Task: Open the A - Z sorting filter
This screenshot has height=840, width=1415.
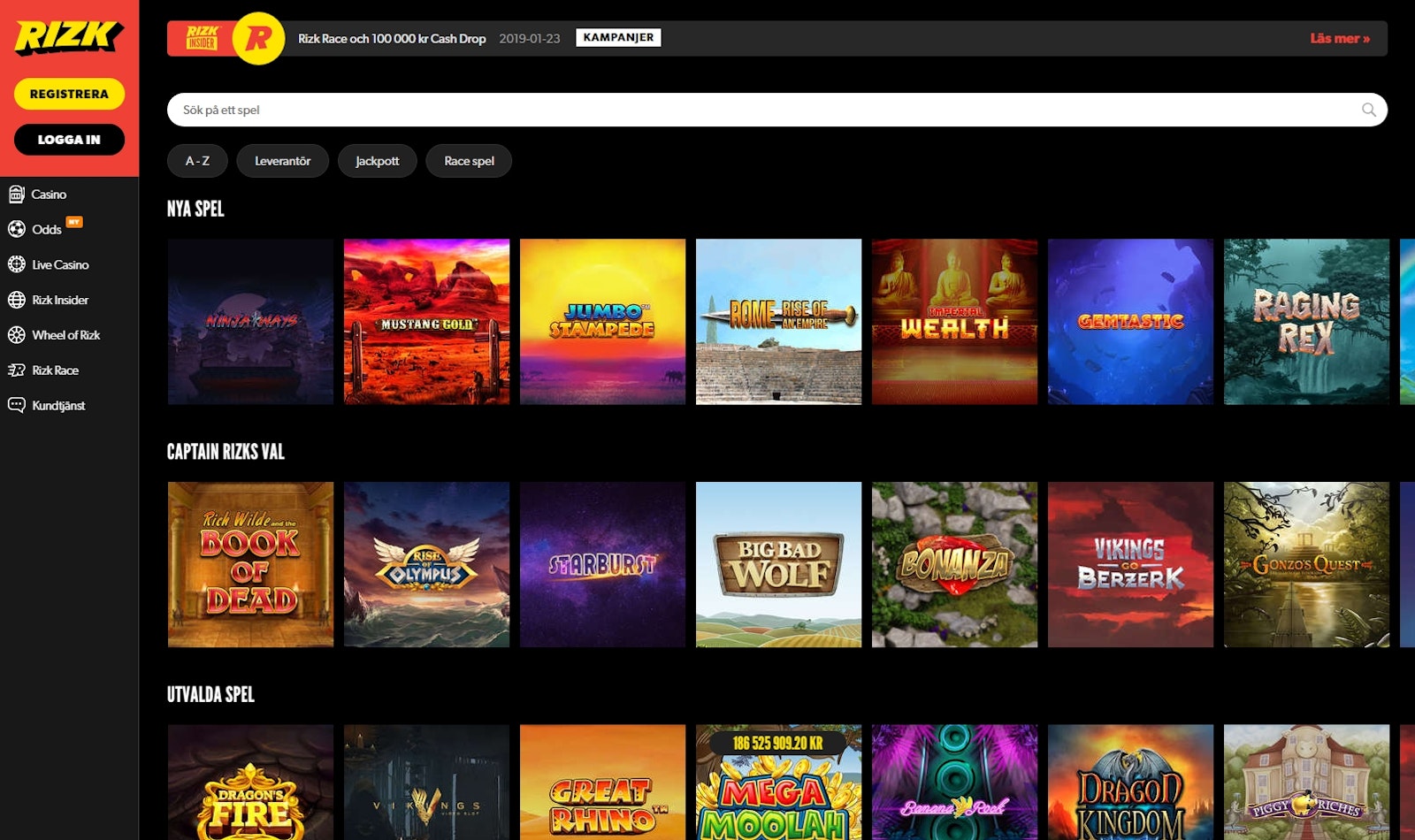Action: point(197,161)
